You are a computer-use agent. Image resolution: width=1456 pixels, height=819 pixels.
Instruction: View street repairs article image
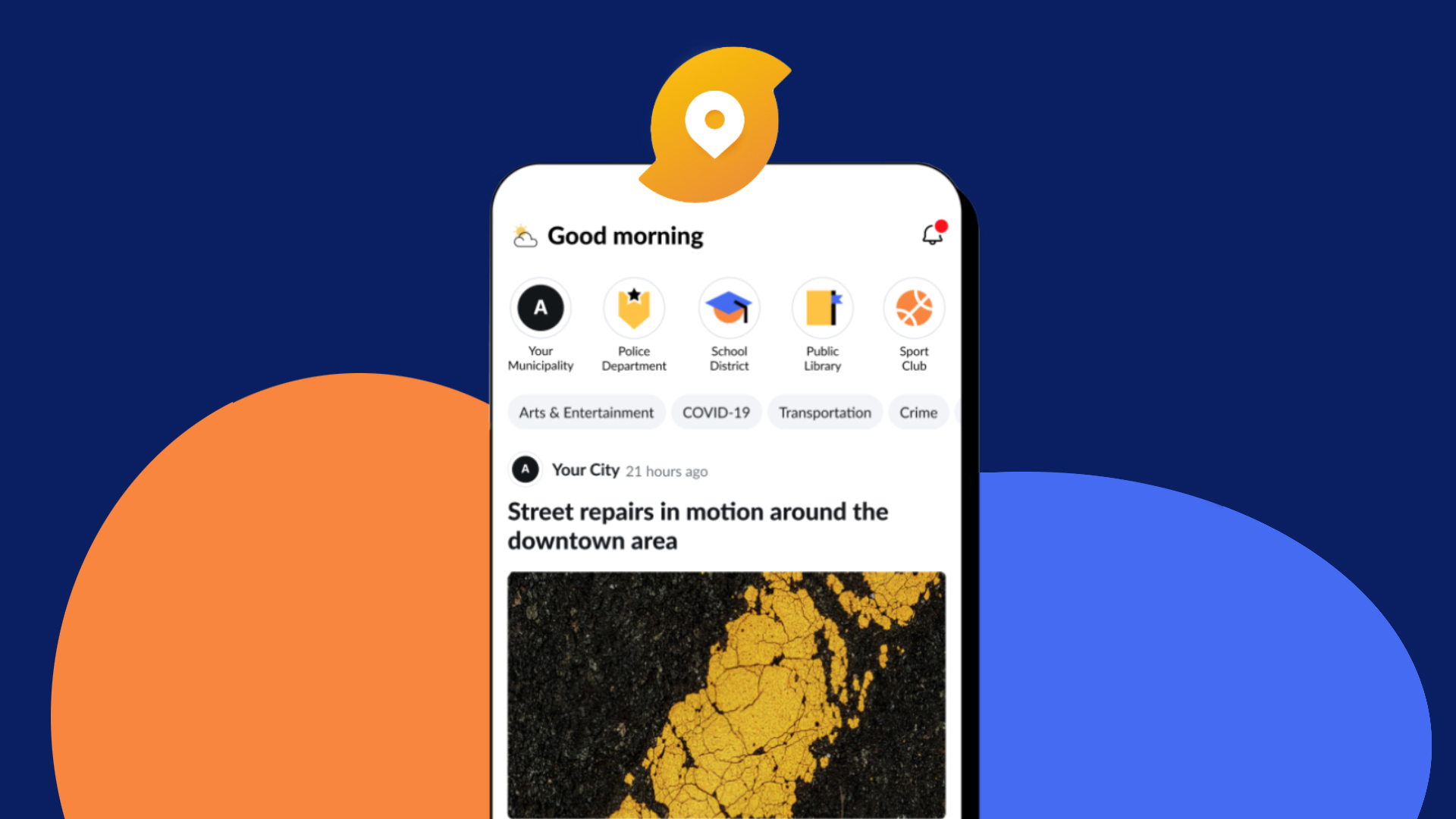[x=728, y=693]
